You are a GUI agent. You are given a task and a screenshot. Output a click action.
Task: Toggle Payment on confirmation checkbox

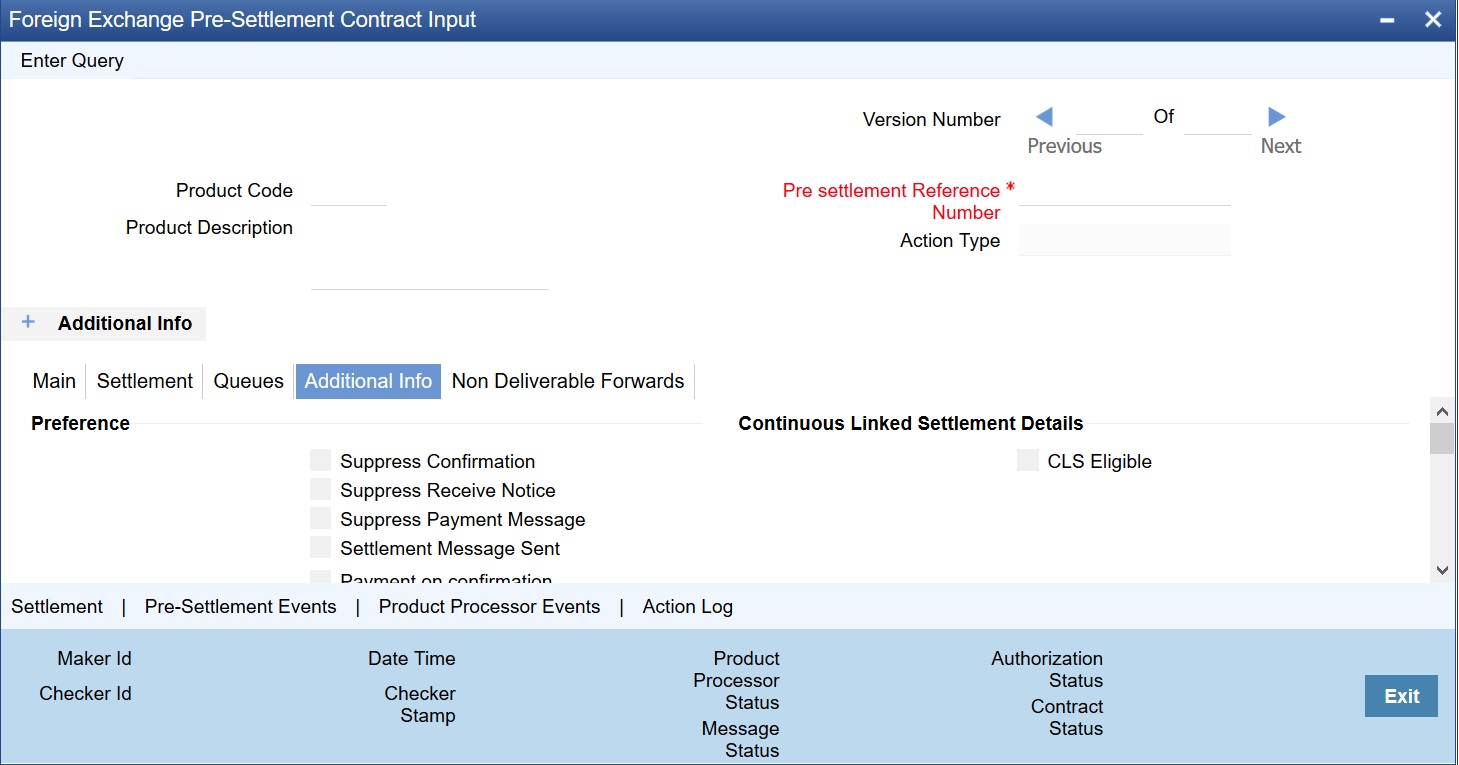(x=320, y=577)
